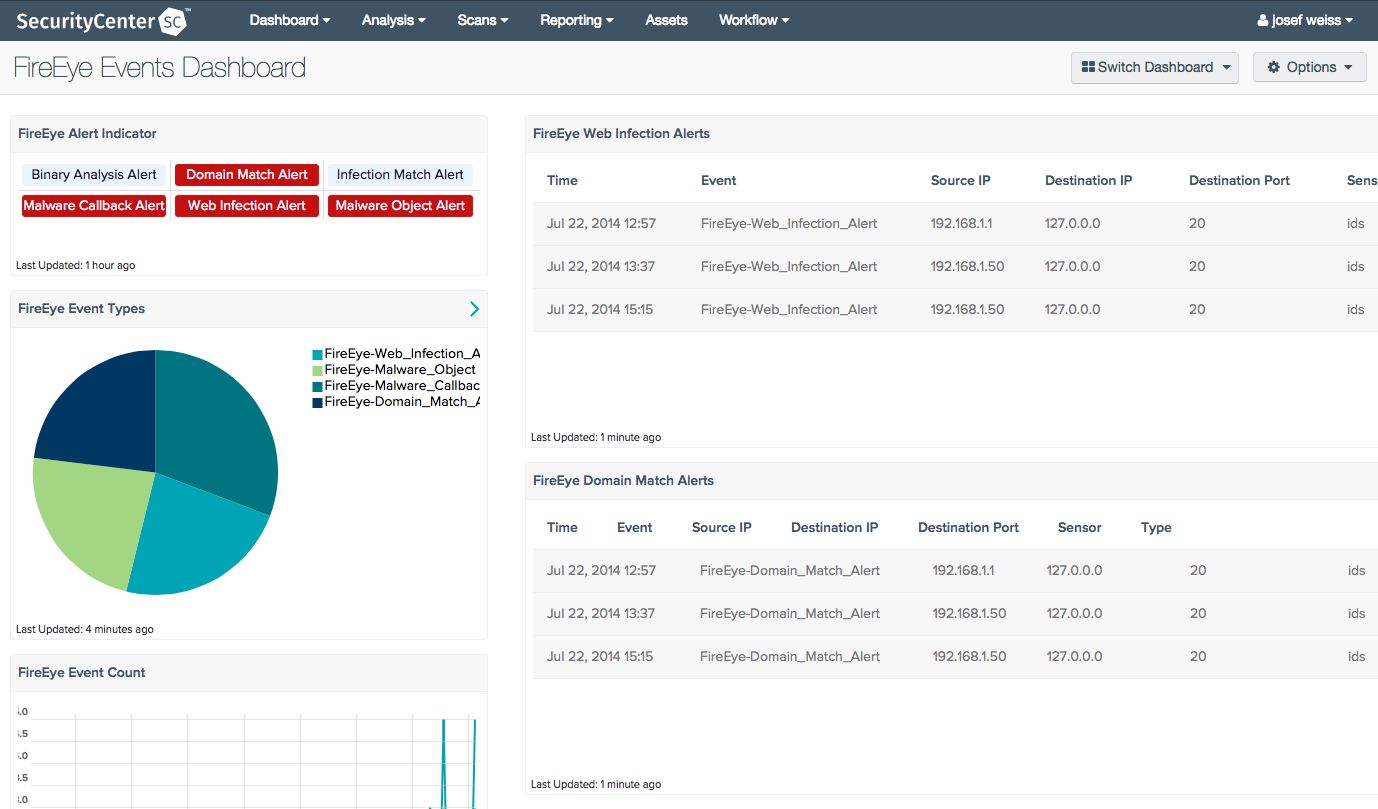Click the SecurityCenter logo
The height and width of the screenshot is (809, 1378).
click(x=103, y=20)
